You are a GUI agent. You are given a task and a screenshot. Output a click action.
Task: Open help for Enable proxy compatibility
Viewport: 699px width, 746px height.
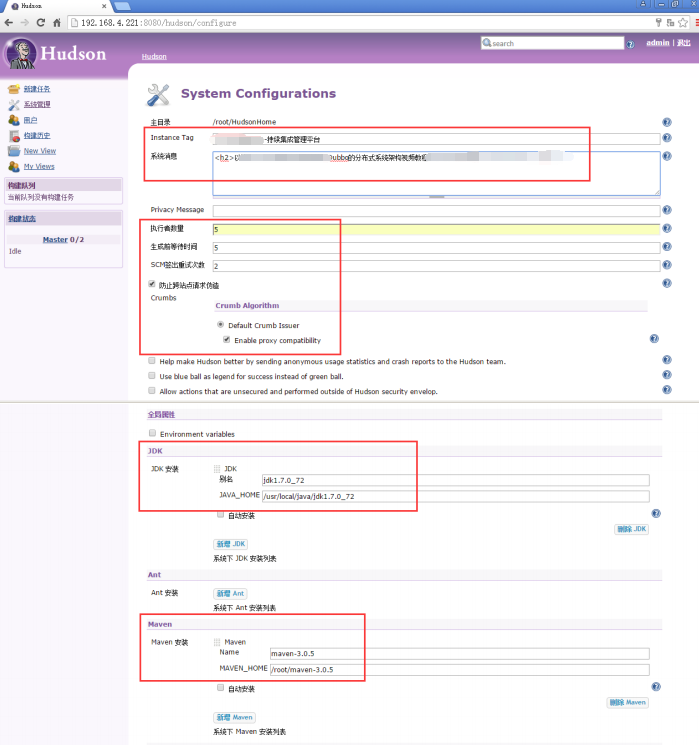(654, 339)
